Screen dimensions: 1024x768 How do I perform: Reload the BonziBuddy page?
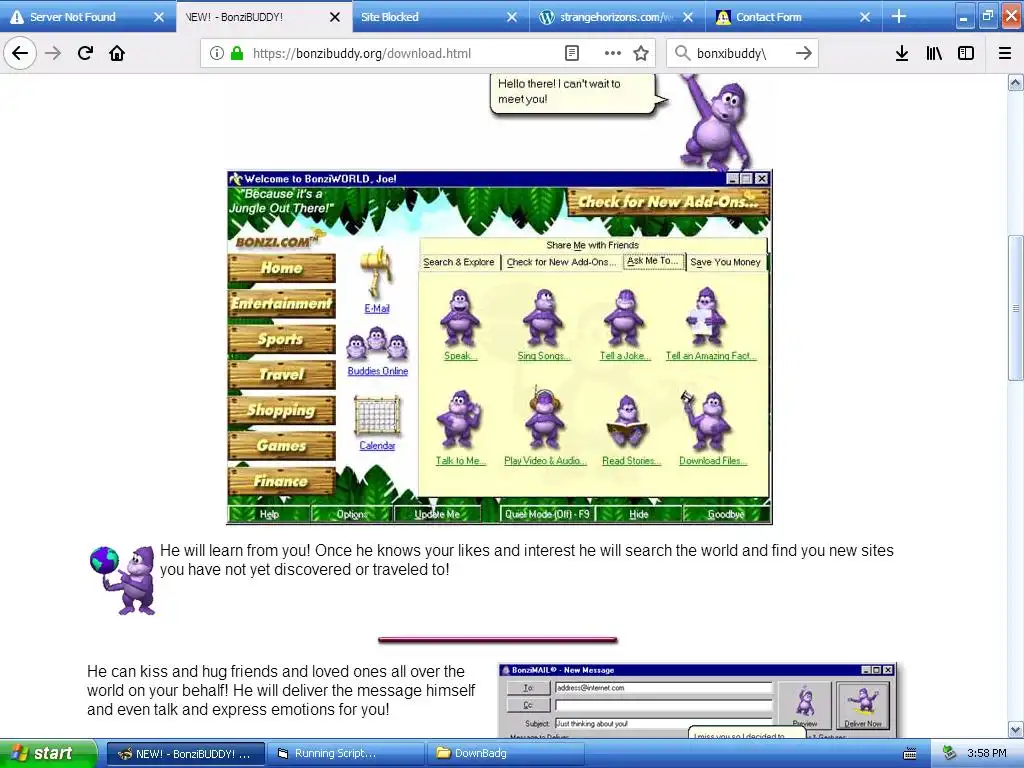[85, 53]
